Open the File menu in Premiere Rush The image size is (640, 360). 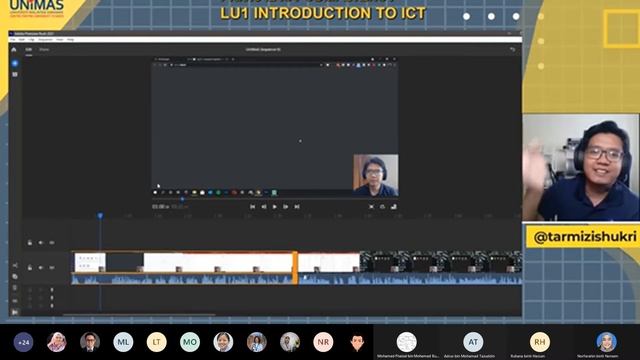13,40
